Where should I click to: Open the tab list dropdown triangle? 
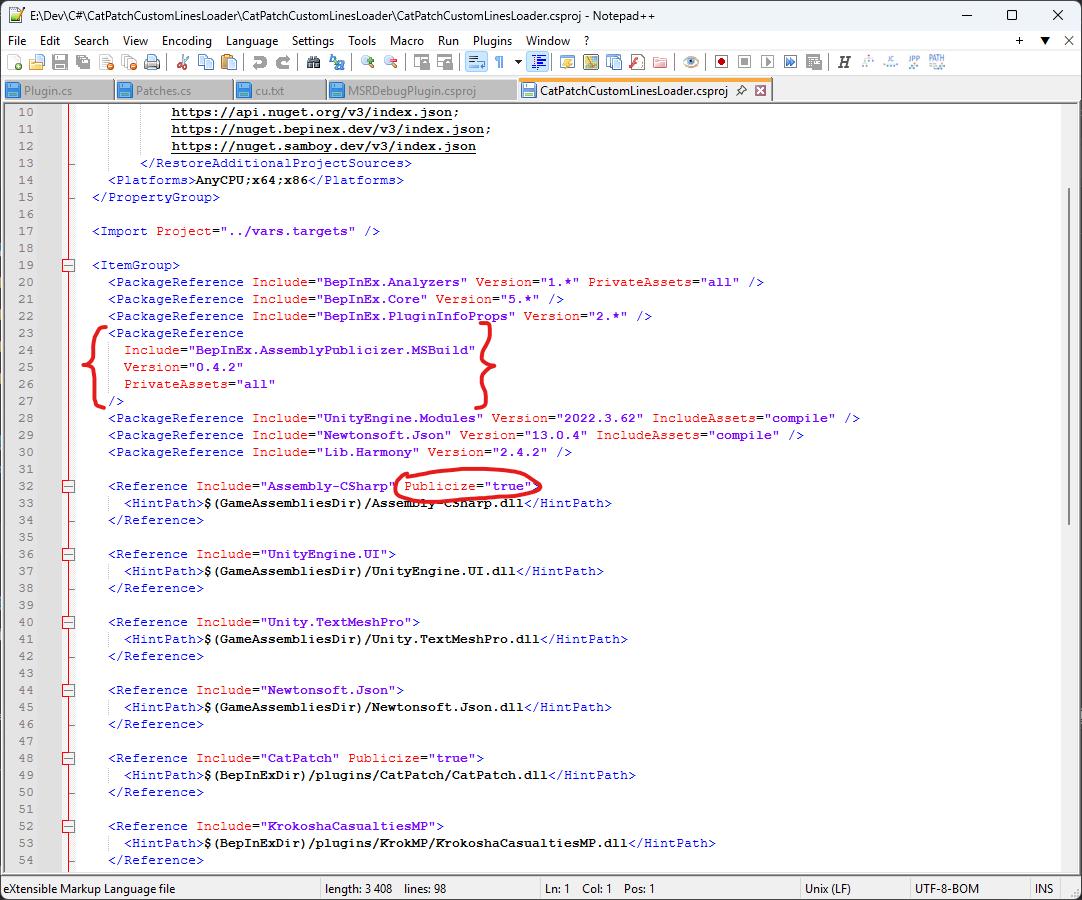[x=1045, y=41]
